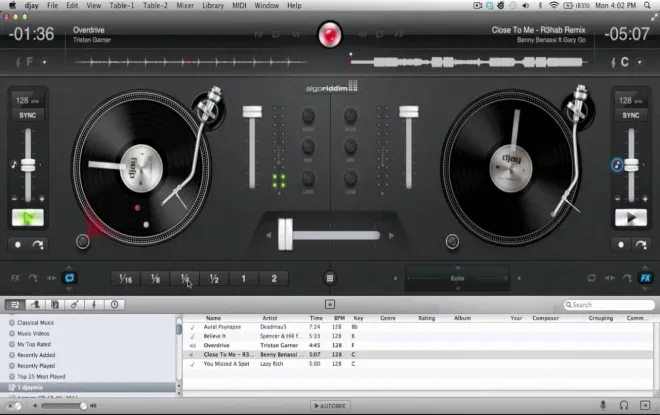Toggle the blue FX button on right deck
Screen dimensions: 660x415
tap(645, 278)
